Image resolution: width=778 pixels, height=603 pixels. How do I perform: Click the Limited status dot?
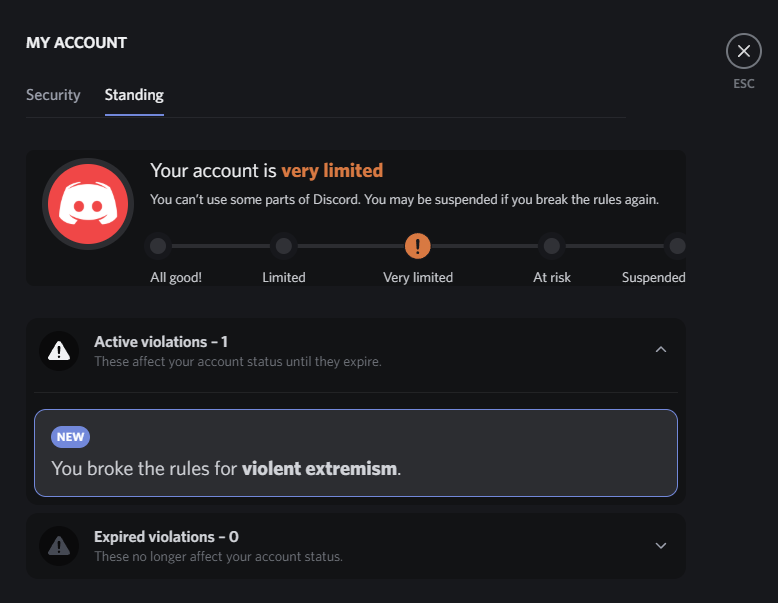[284, 246]
